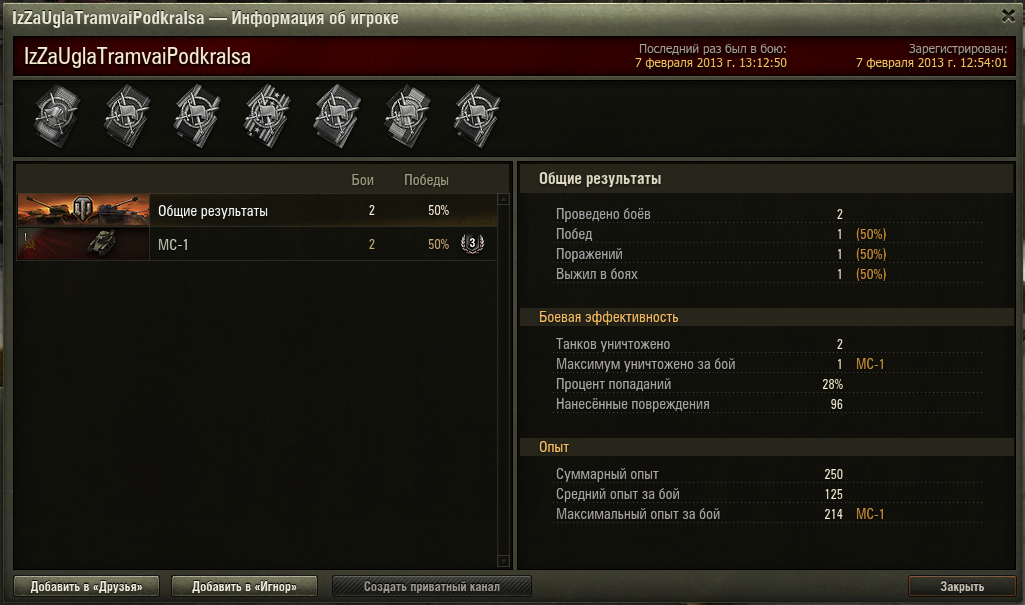1025x605 pixels.
Task: Select the МС-1 tank thumbnail
Action: (x=84, y=244)
